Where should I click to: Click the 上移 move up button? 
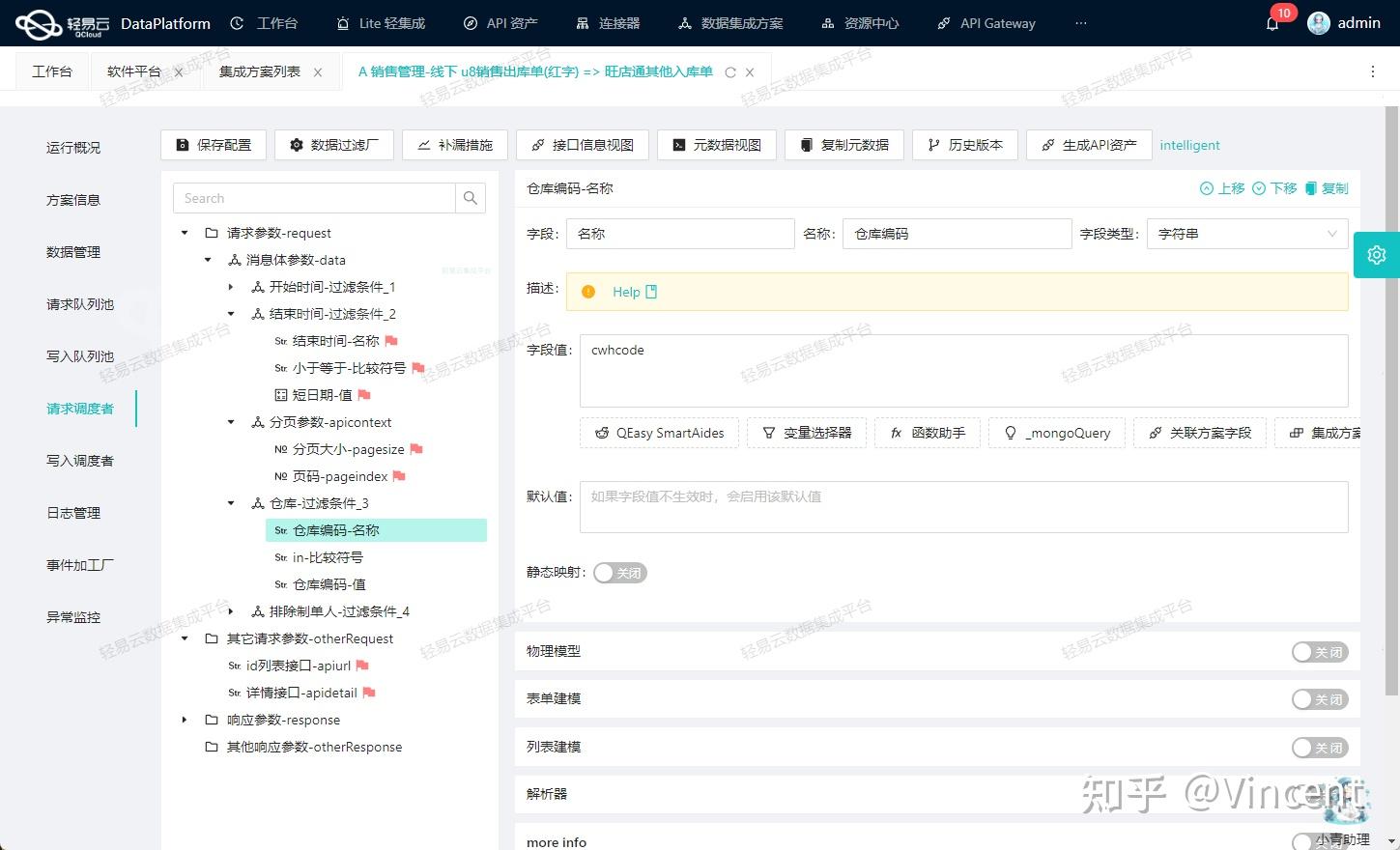coord(1221,188)
